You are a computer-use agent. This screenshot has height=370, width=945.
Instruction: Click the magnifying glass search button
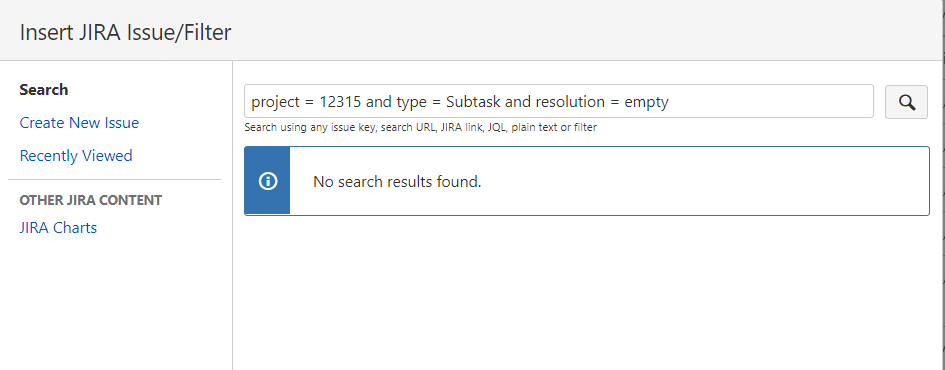906,102
